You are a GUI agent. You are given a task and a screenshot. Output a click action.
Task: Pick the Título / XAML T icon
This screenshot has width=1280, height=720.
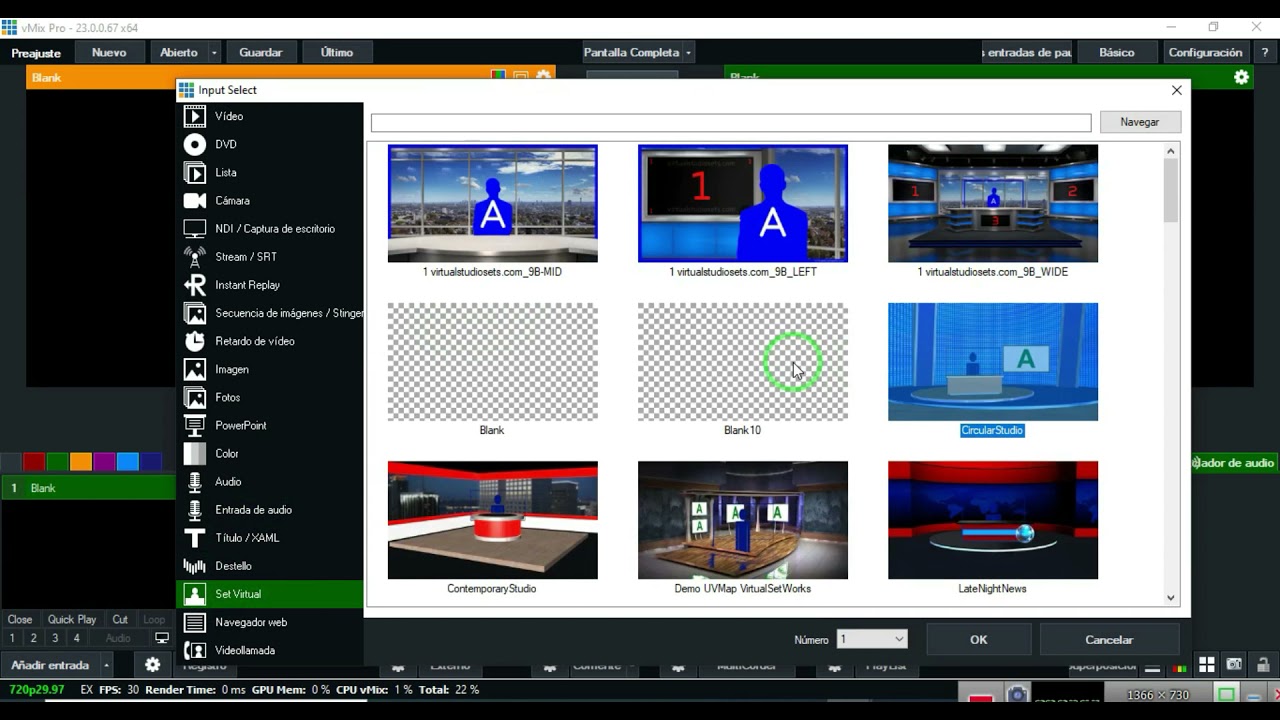[195, 537]
